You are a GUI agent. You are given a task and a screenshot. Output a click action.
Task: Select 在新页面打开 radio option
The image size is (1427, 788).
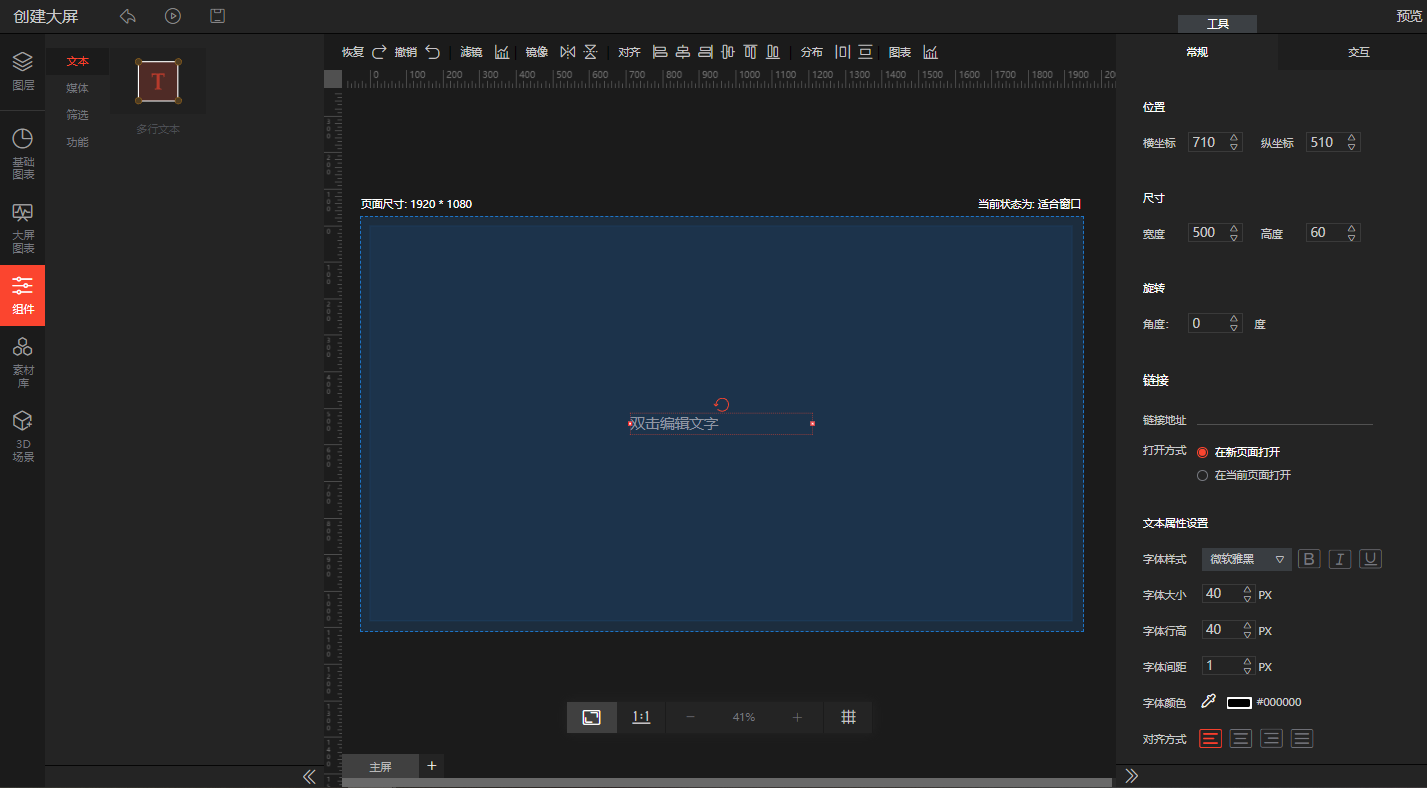click(x=1203, y=452)
